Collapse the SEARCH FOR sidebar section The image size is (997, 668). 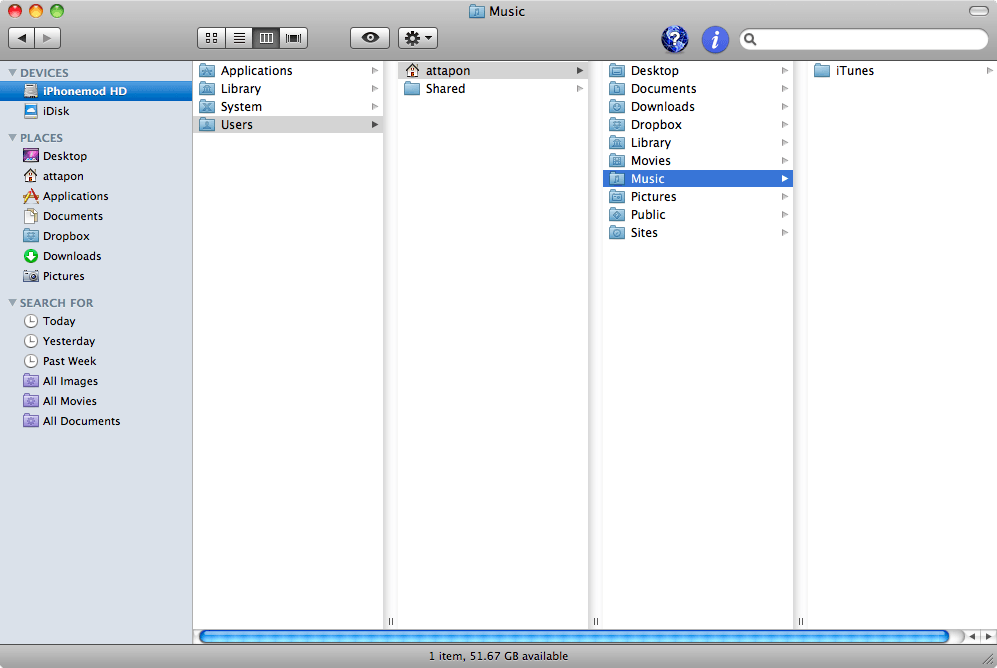point(12,303)
